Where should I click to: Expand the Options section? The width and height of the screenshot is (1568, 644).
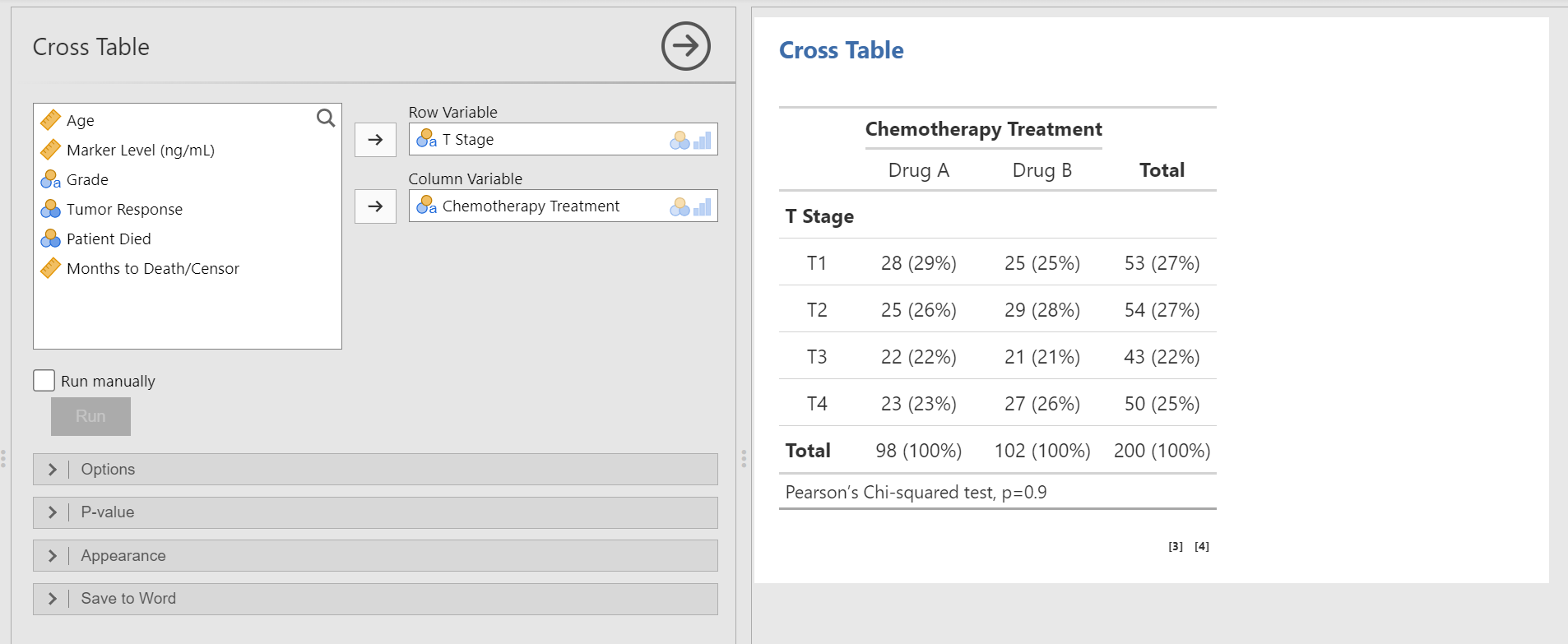coord(375,469)
